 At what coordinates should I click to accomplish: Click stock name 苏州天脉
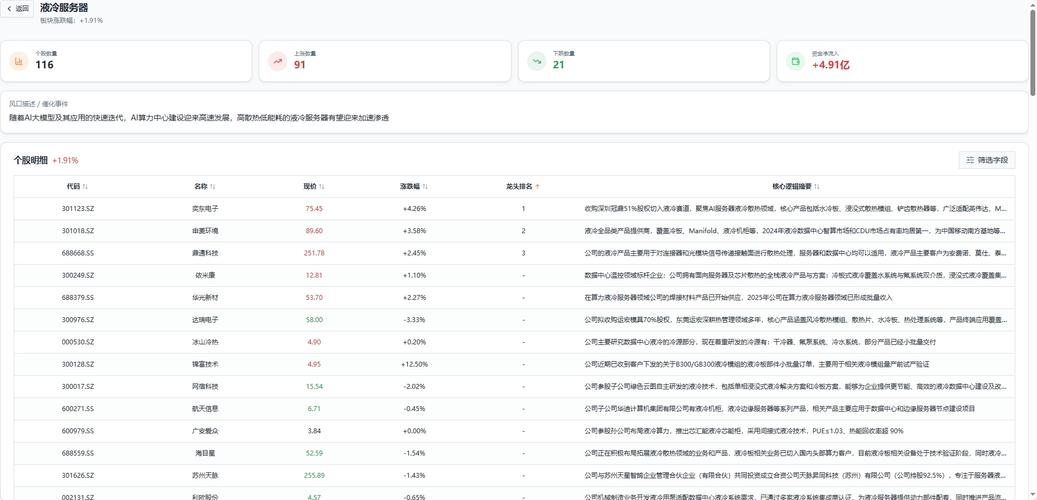pos(205,476)
